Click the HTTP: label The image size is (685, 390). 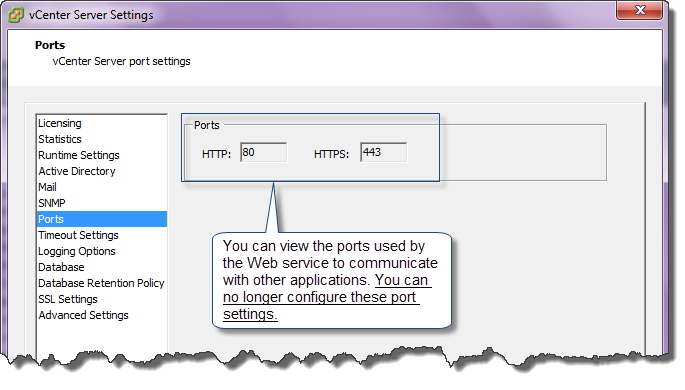click(x=216, y=154)
